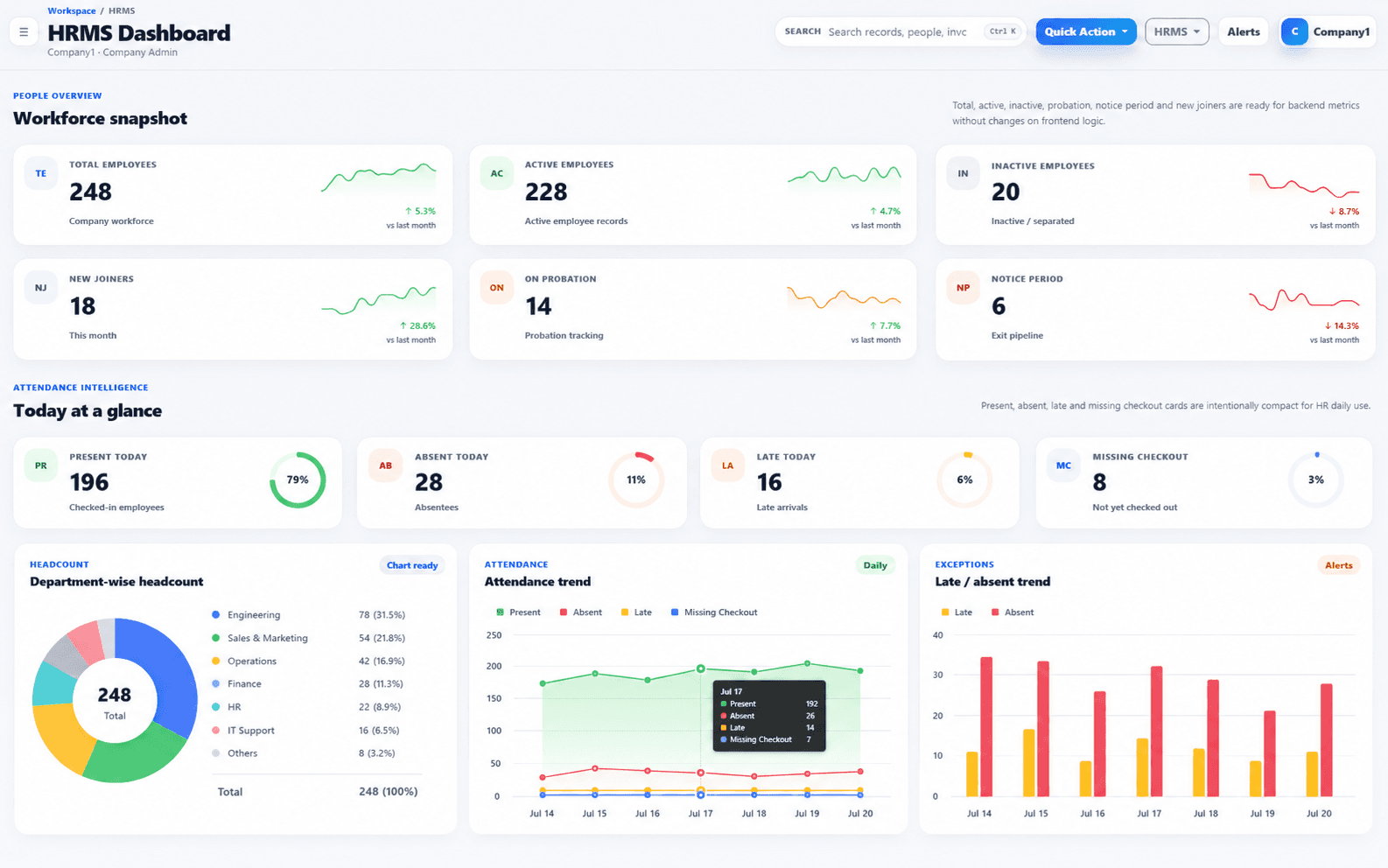This screenshot has width=1388, height=868.
Task: Go to Workspace breadcrumb link
Action: (x=72, y=11)
